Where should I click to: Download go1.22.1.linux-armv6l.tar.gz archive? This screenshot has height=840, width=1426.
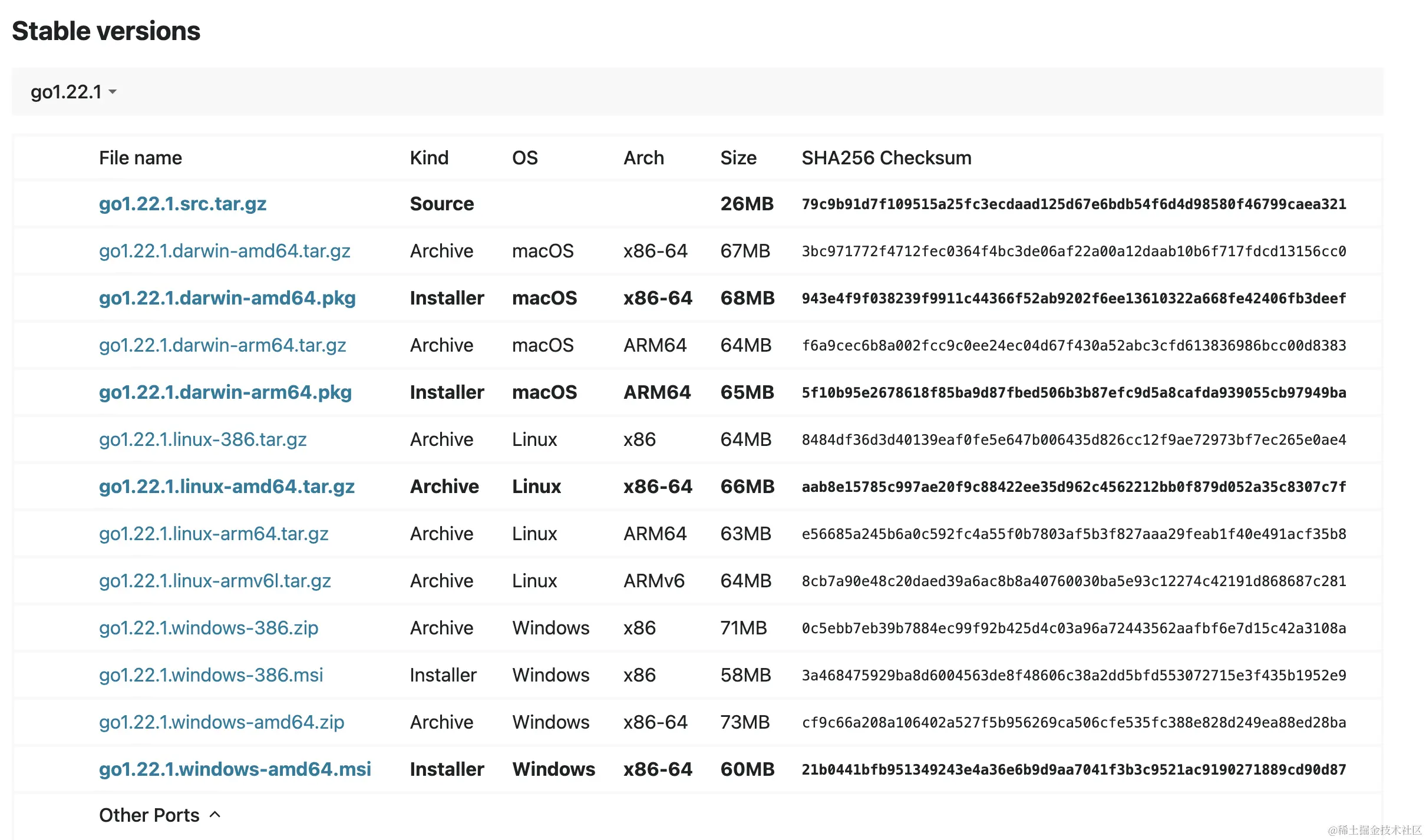click(215, 581)
